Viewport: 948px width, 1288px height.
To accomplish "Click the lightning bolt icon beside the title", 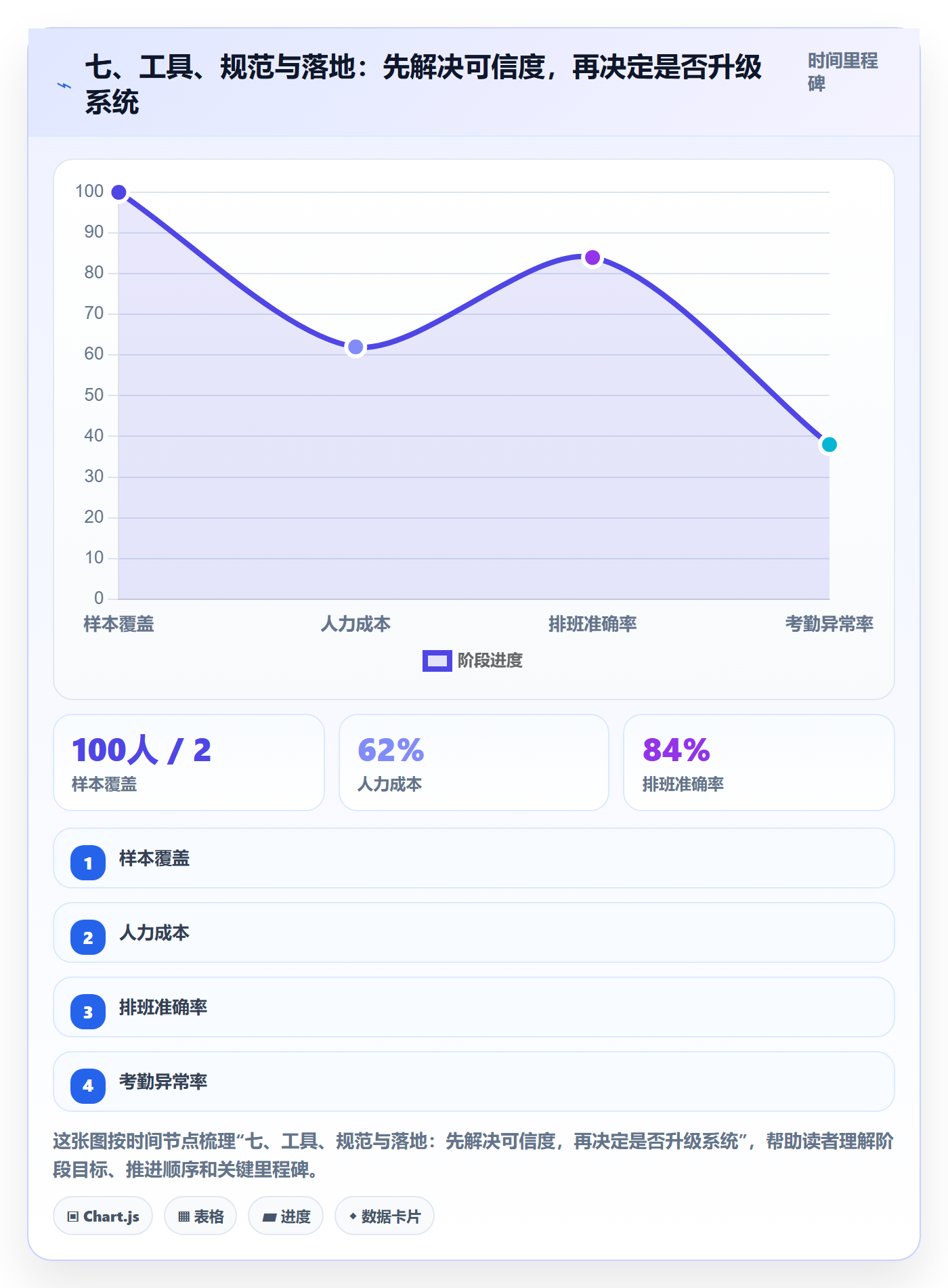I will (x=64, y=85).
